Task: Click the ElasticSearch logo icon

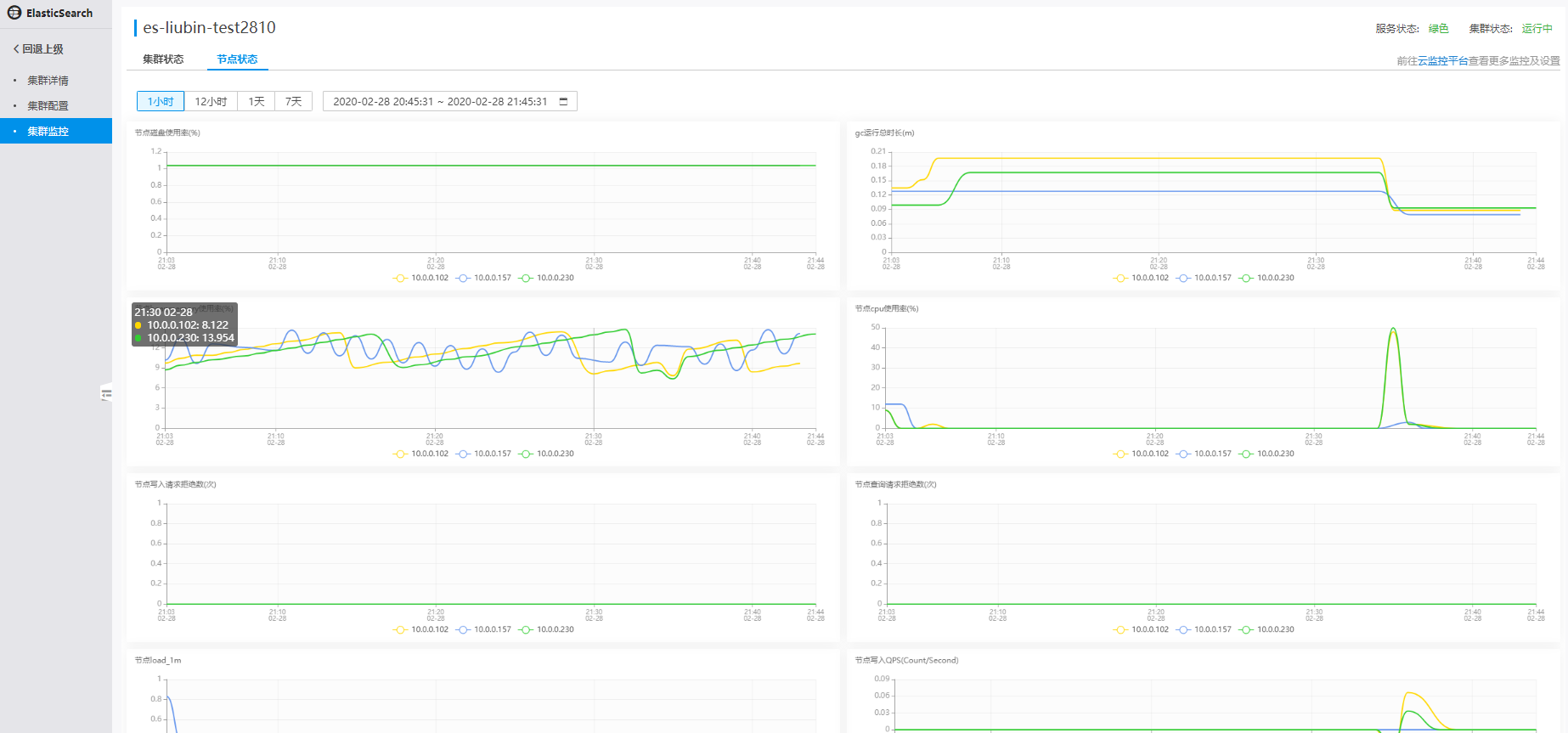Action: [x=14, y=13]
